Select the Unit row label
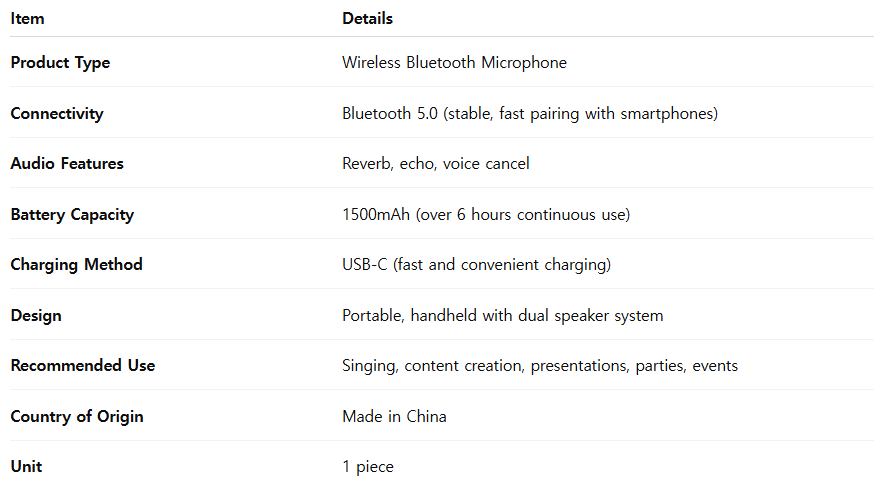The image size is (888, 493). (x=26, y=466)
